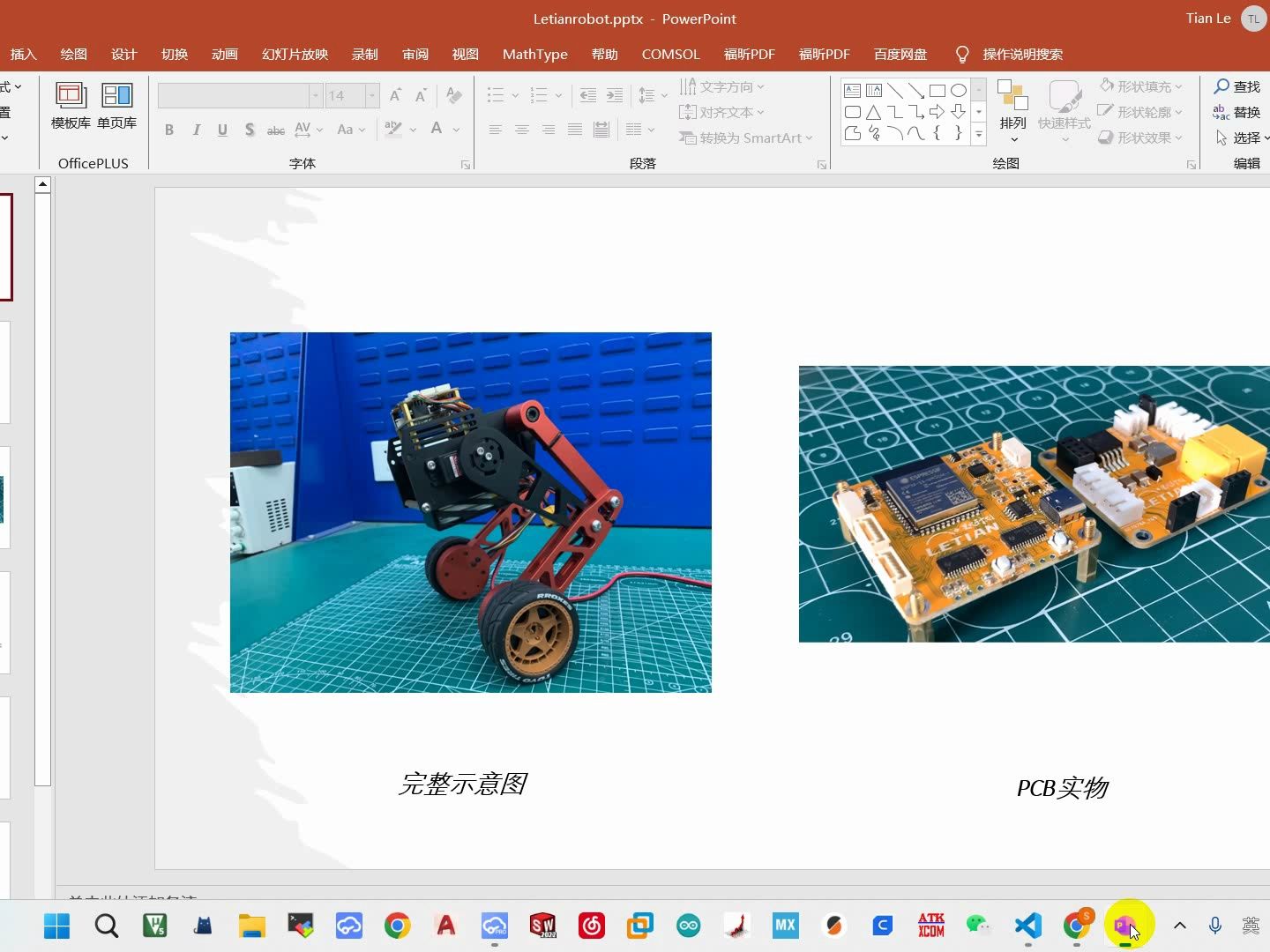Select the curve shape

click(916, 133)
